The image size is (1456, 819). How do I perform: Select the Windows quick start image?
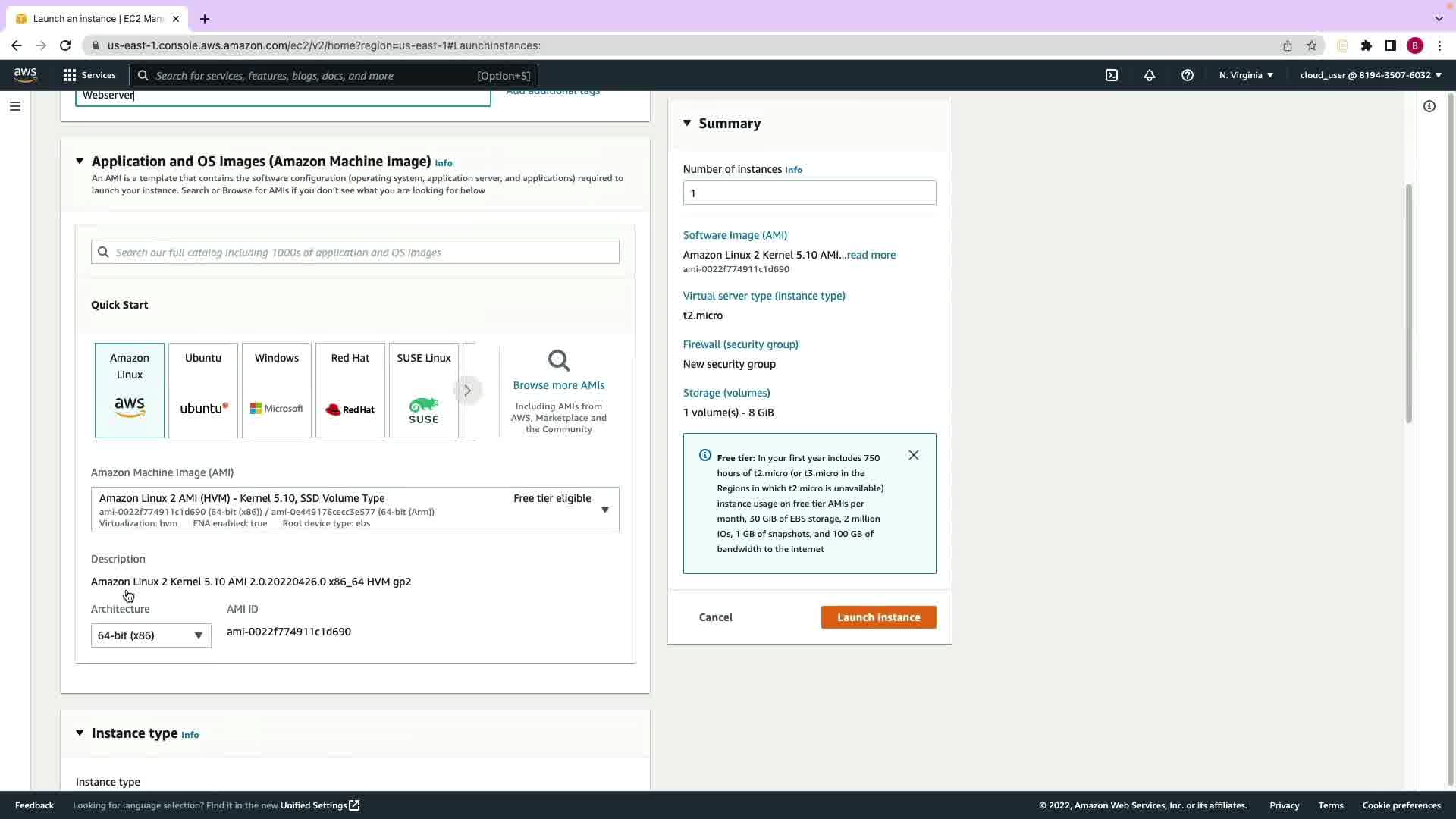[277, 390]
